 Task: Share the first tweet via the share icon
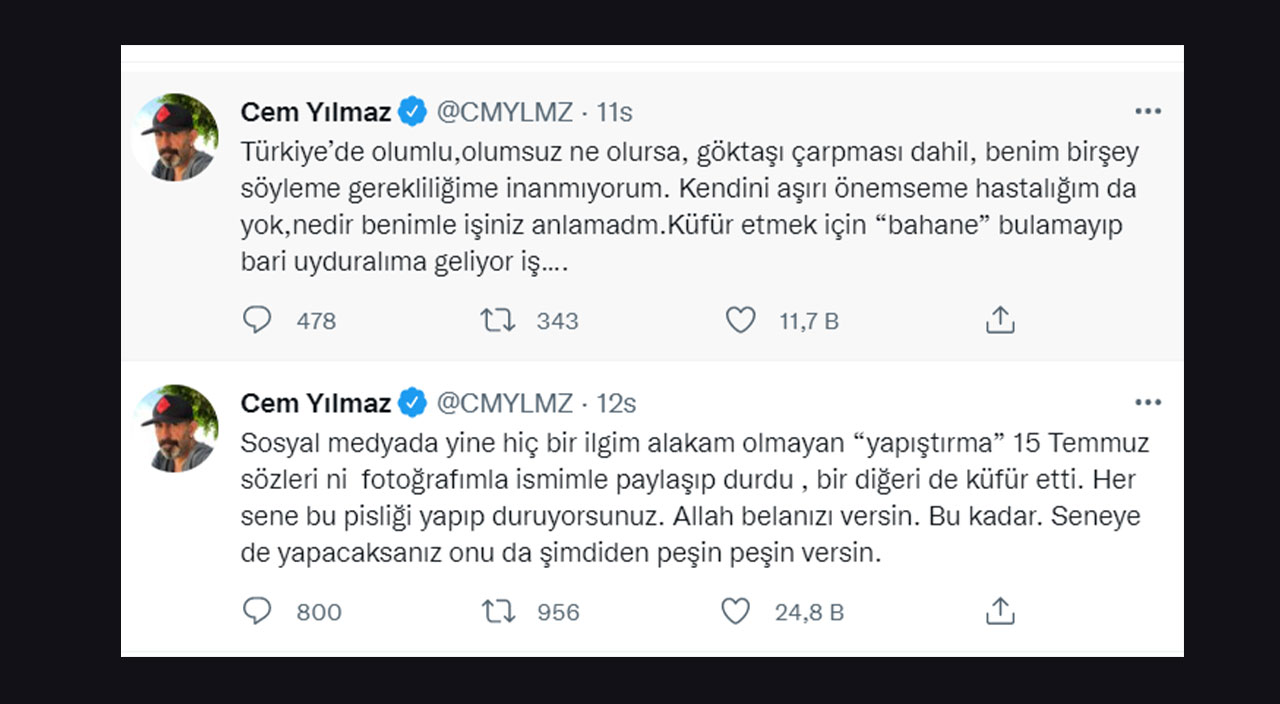[999, 318]
